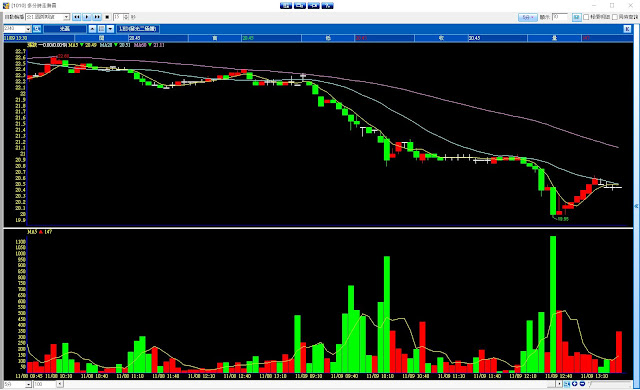
Task: Click the second blue title-bar toolbar icon
Action: 300,6
